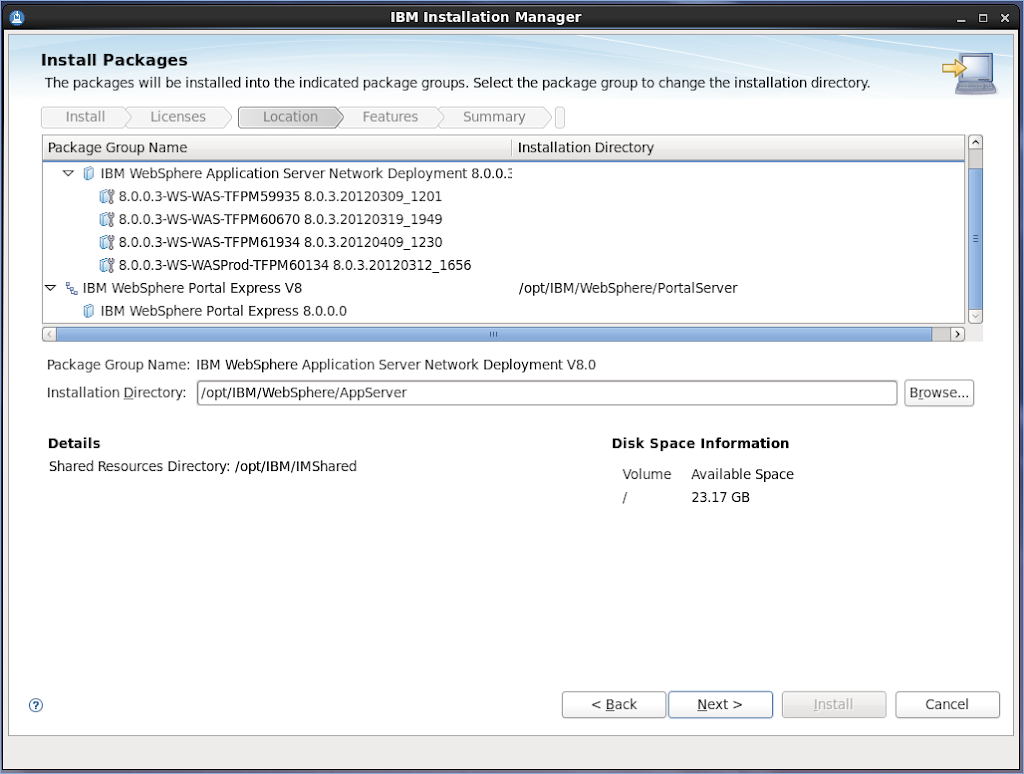This screenshot has height=774, width=1024.
Task: Collapse the WebSphere Portal Express V8 group
Action: [51, 288]
